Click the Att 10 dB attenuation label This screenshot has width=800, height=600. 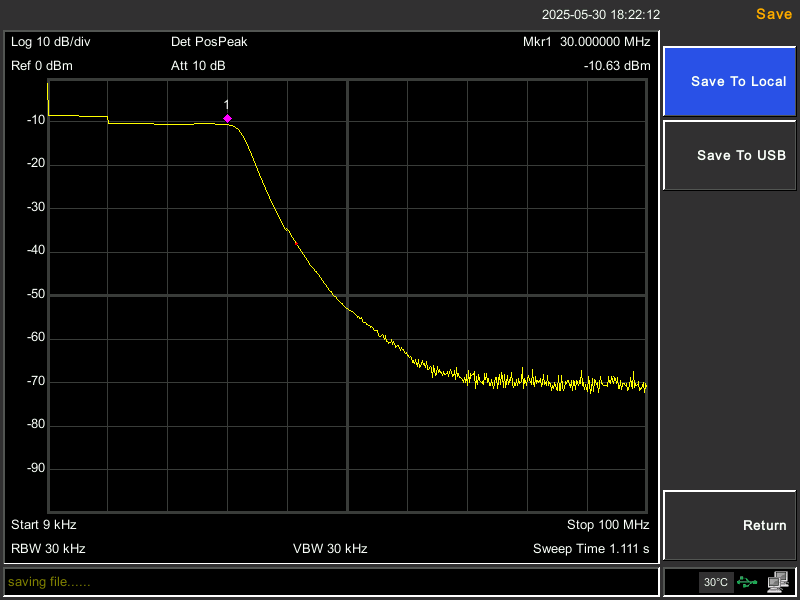point(198,66)
